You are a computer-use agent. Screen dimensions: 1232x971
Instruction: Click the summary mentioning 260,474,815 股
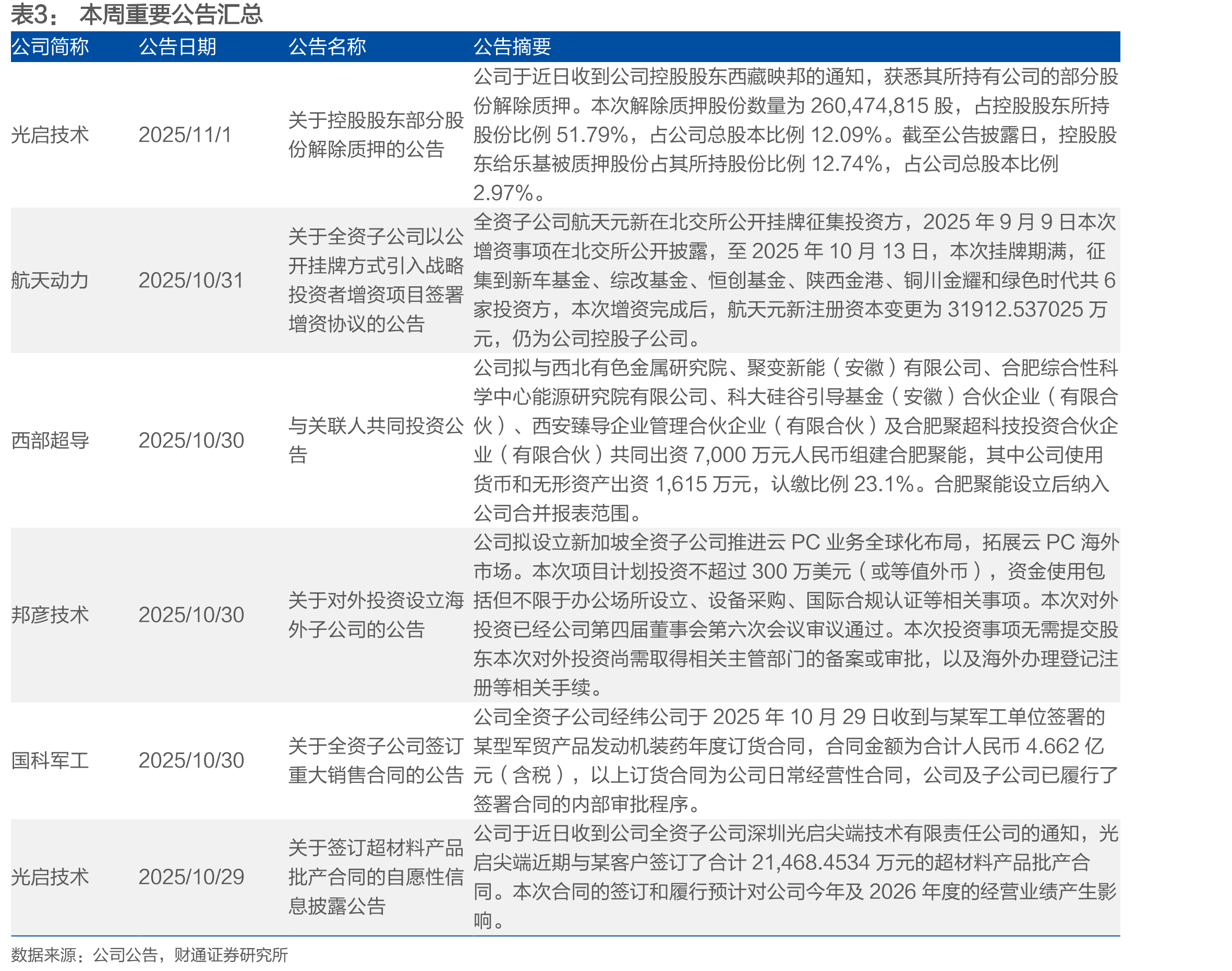pyautogui.click(x=796, y=135)
